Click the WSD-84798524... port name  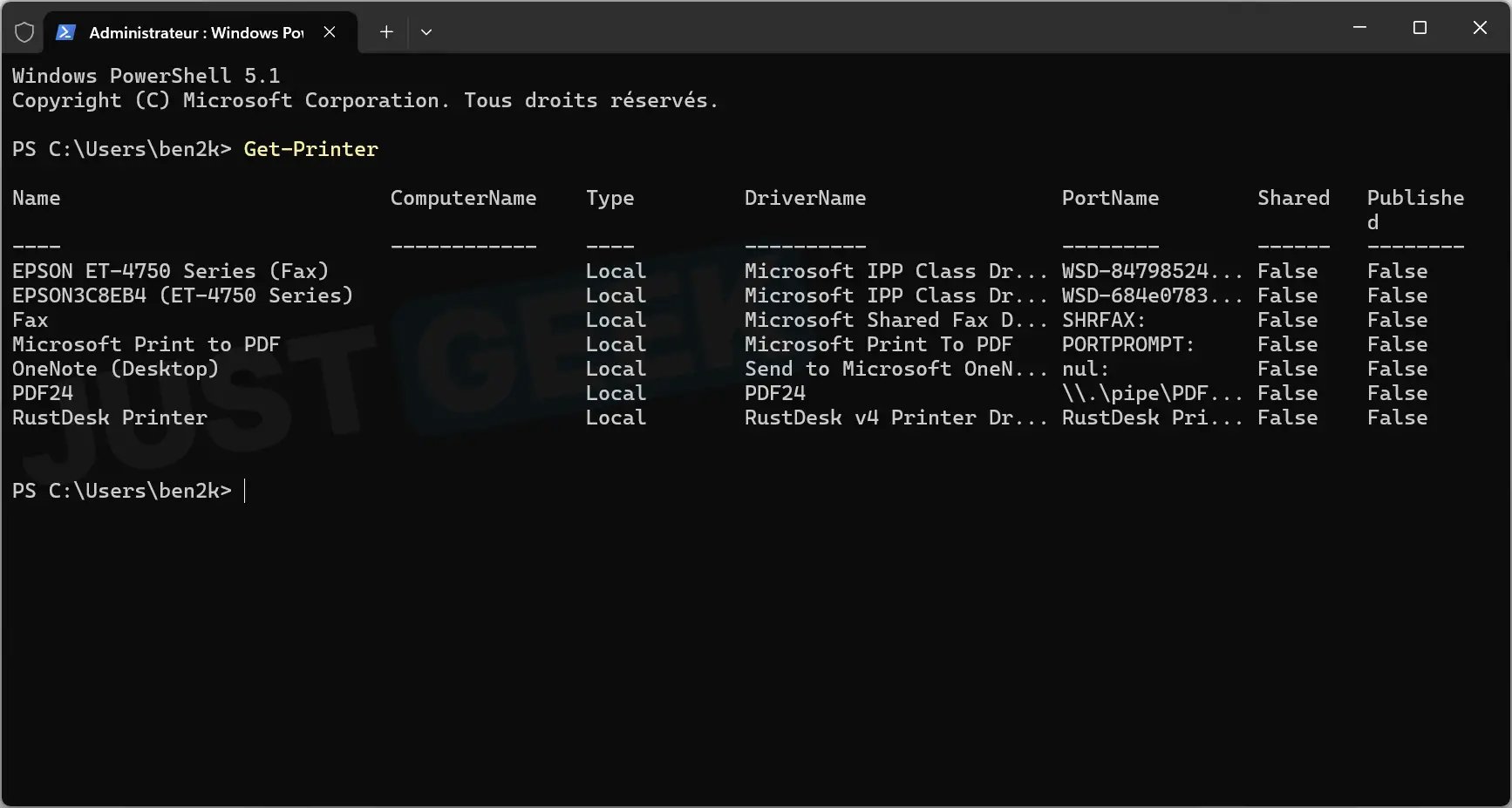point(1152,271)
